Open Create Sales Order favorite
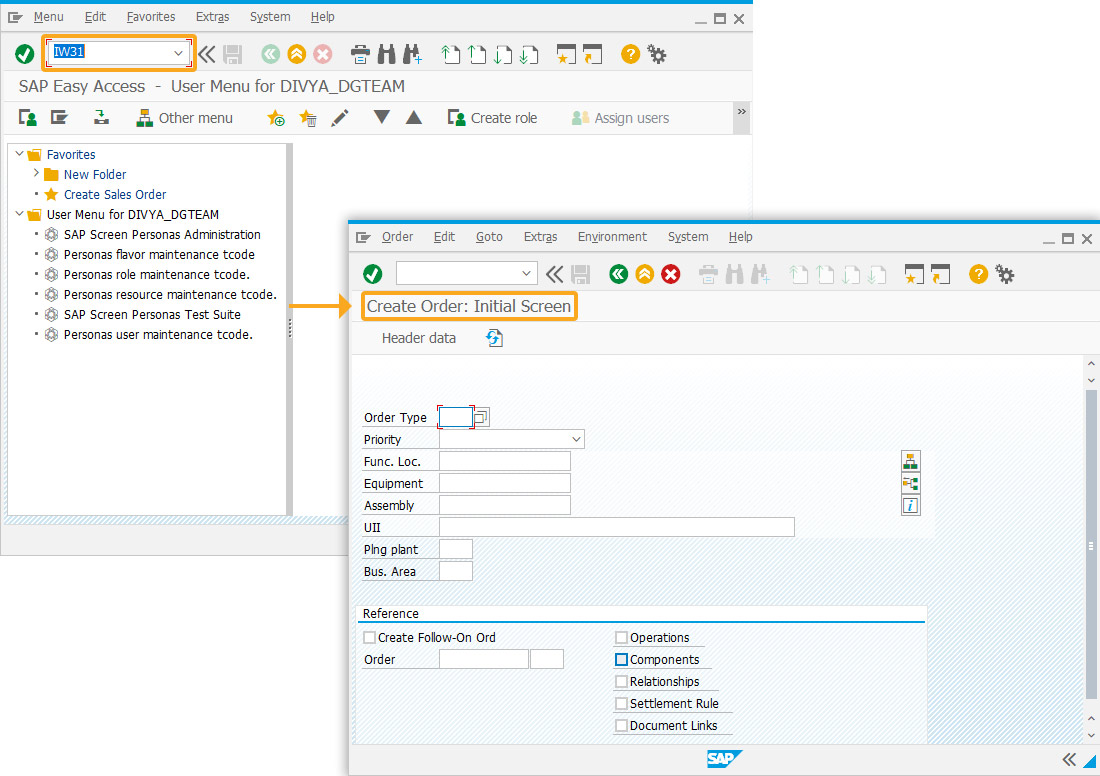 (x=115, y=194)
